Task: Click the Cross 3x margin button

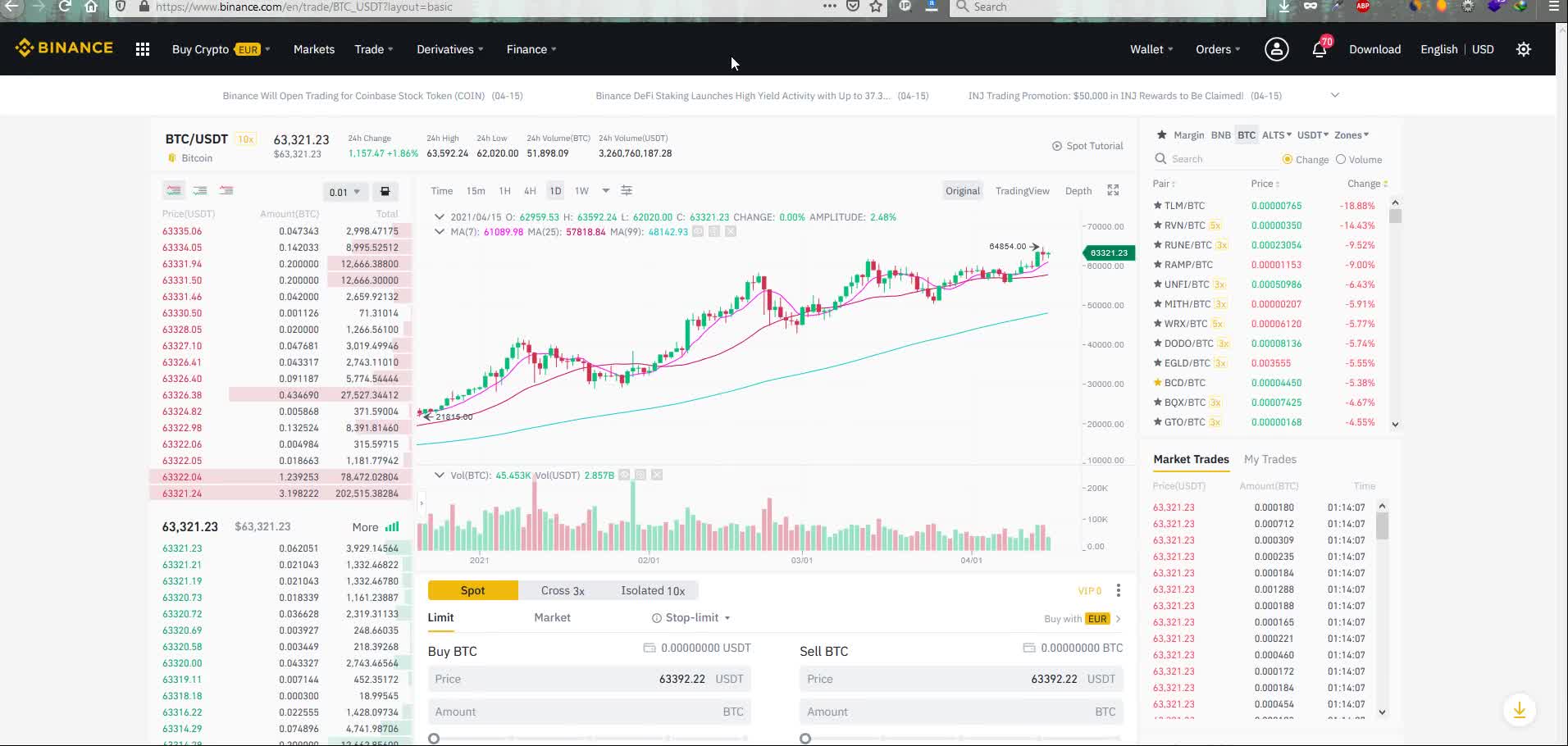Action: (x=563, y=590)
